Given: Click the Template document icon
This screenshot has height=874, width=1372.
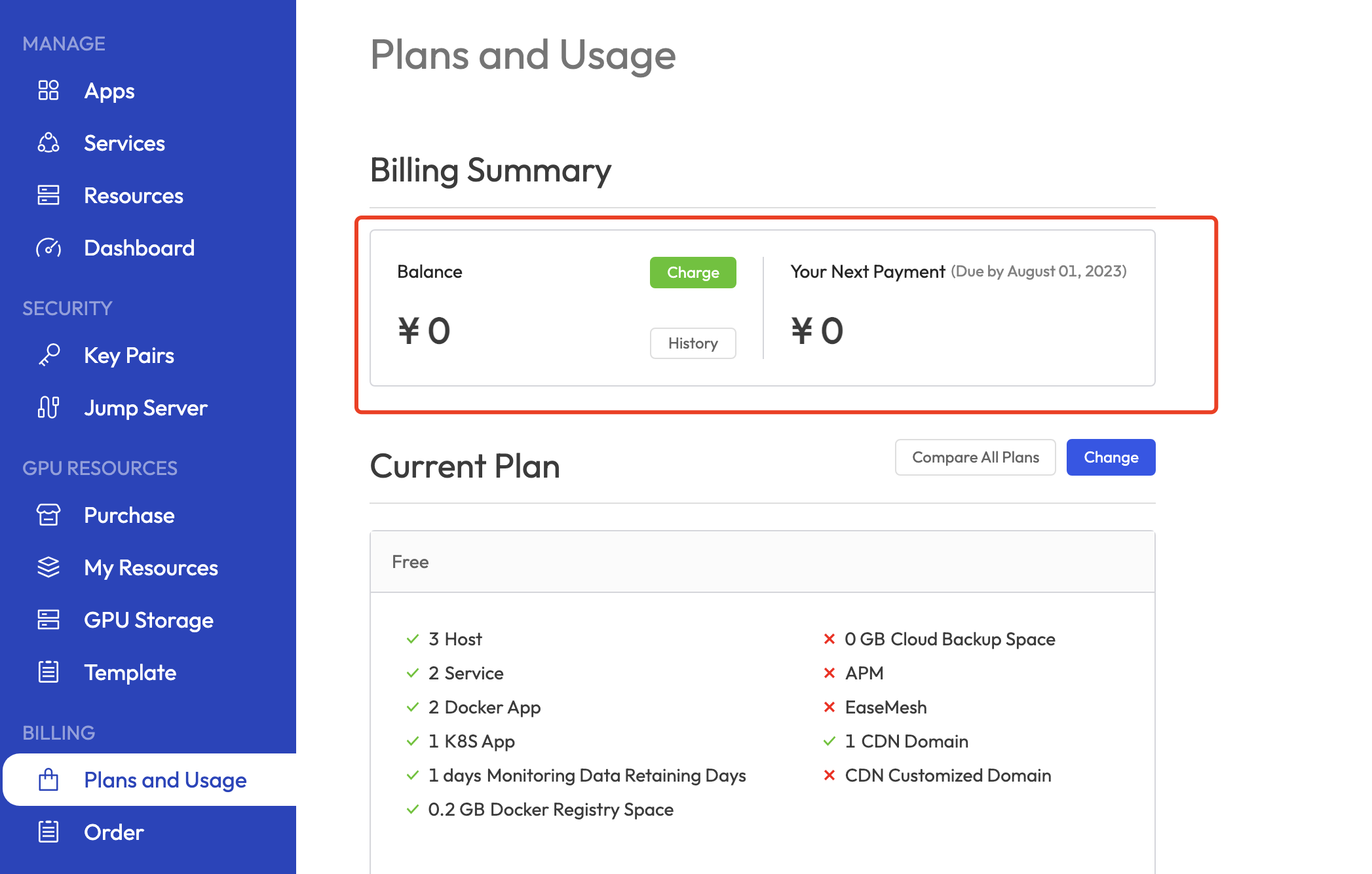Looking at the screenshot, I should coord(48,672).
